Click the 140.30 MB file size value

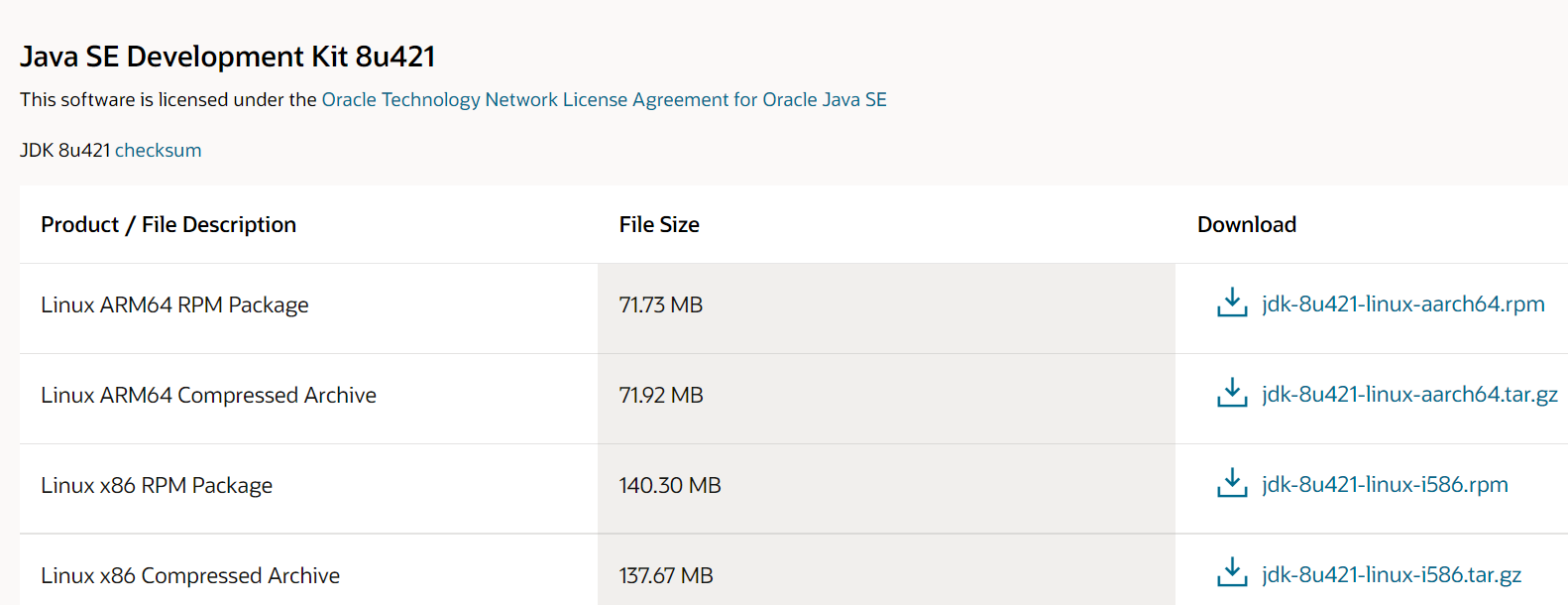click(670, 485)
